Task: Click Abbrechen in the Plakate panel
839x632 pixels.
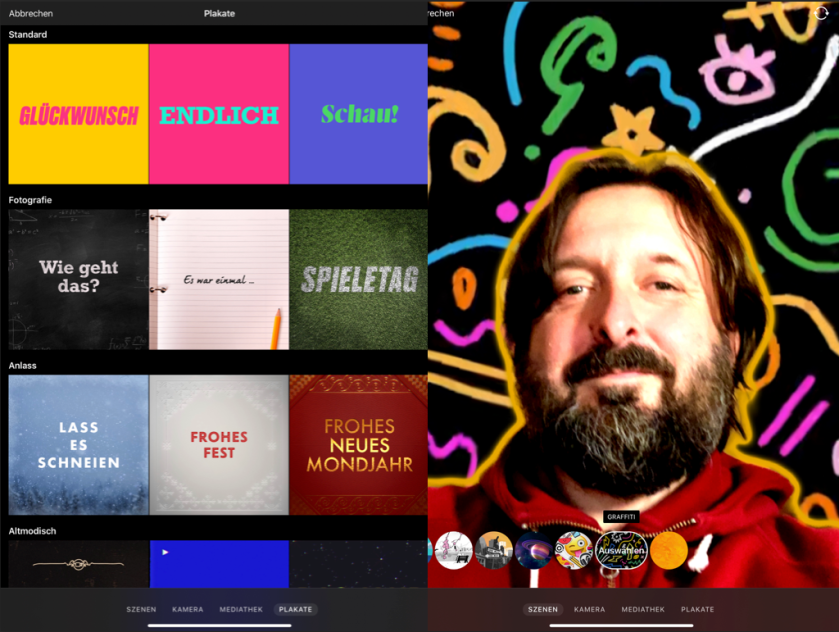Action: (31, 14)
